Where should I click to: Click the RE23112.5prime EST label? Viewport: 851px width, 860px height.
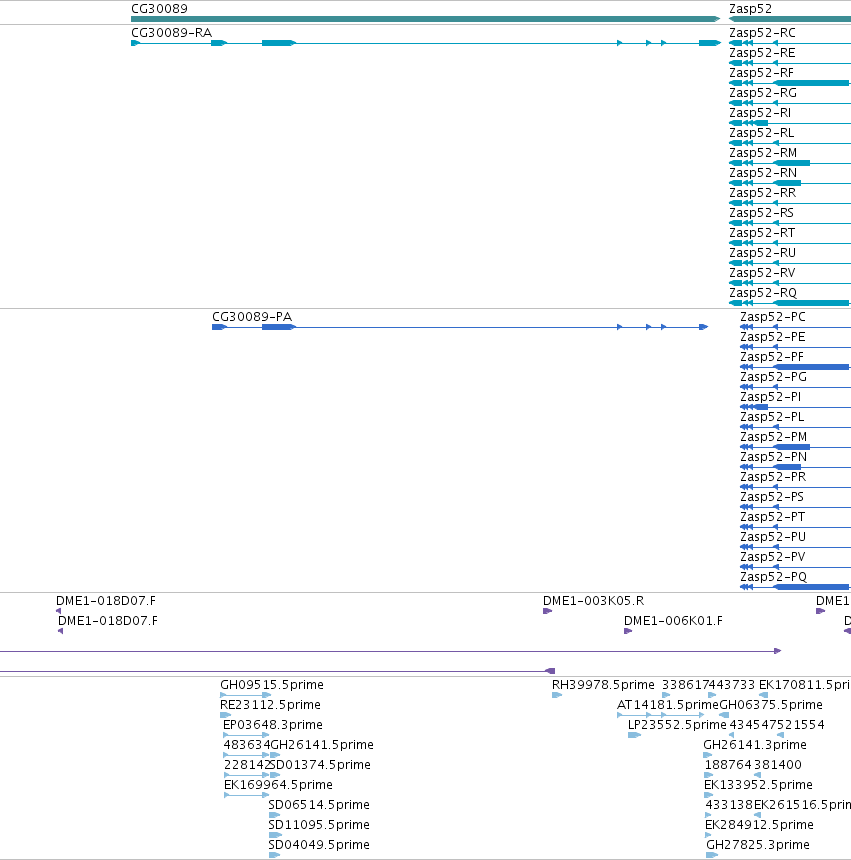coord(270,705)
